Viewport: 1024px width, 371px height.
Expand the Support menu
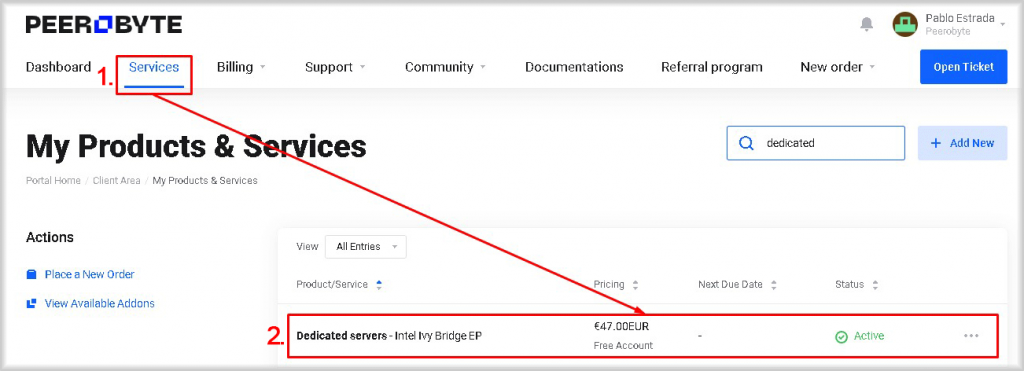335,67
